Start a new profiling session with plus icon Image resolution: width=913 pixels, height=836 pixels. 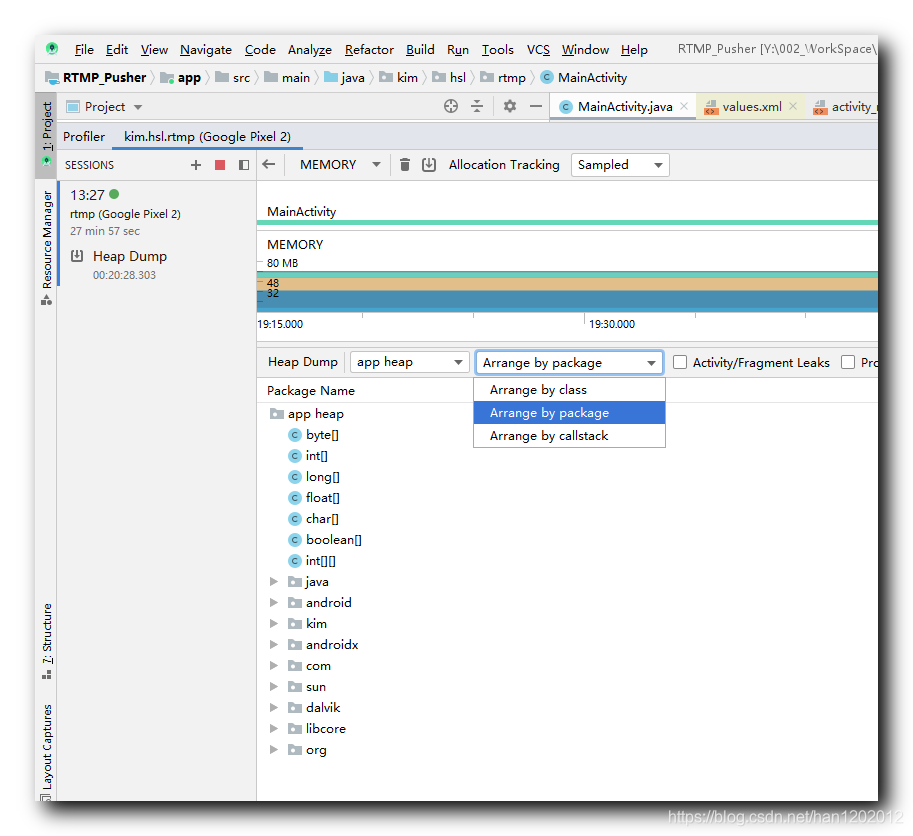(x=196, y=165)
